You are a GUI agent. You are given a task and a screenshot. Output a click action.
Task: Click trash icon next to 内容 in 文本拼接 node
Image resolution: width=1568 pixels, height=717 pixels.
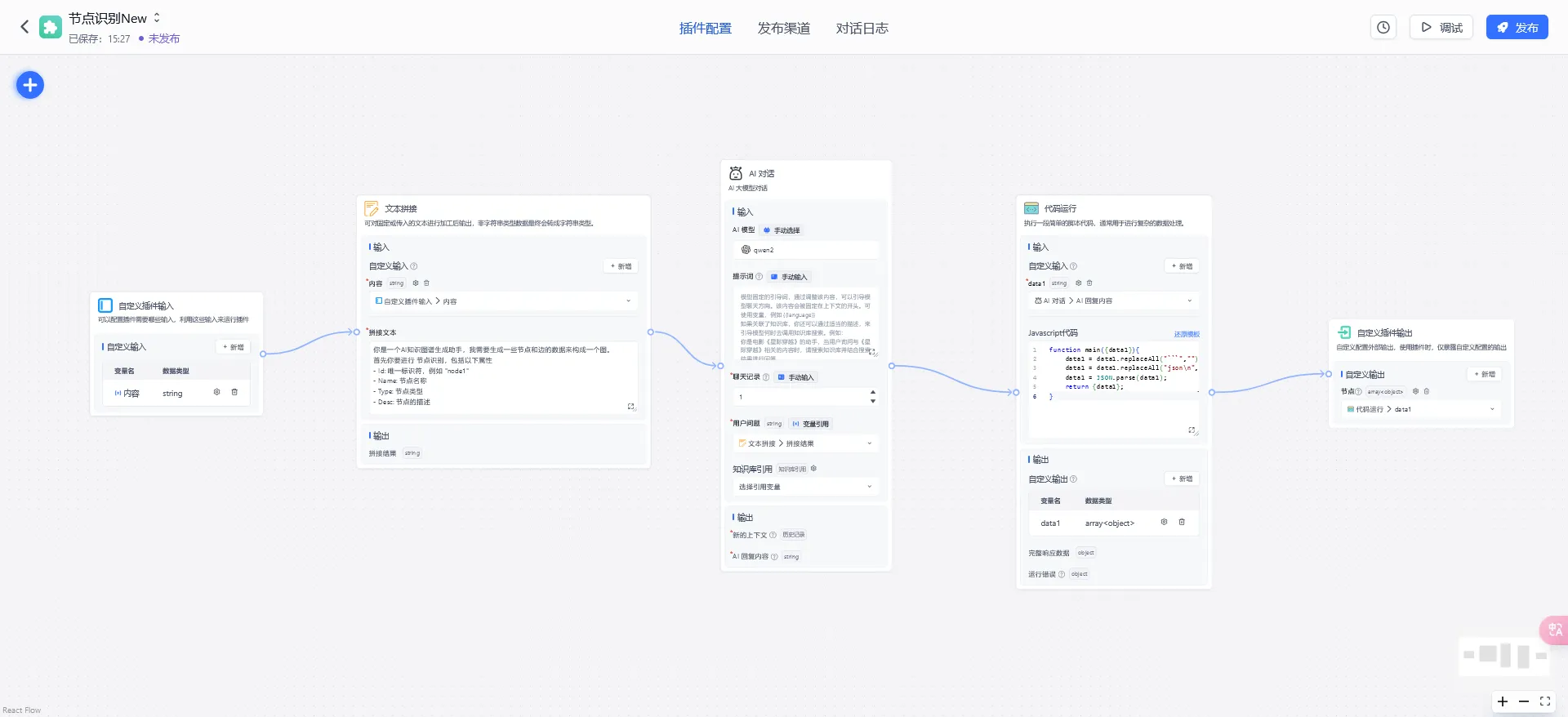point(426,283)
